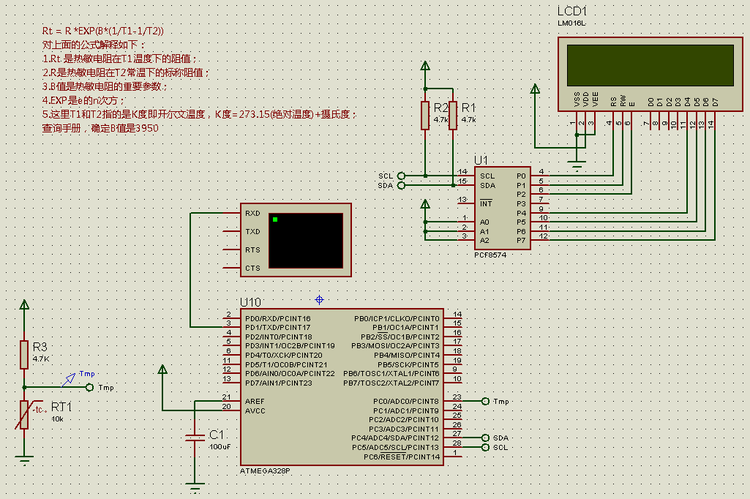Click the Tmp terminal at PC0 pin
The image size is (750, 499).
[486, 401]
